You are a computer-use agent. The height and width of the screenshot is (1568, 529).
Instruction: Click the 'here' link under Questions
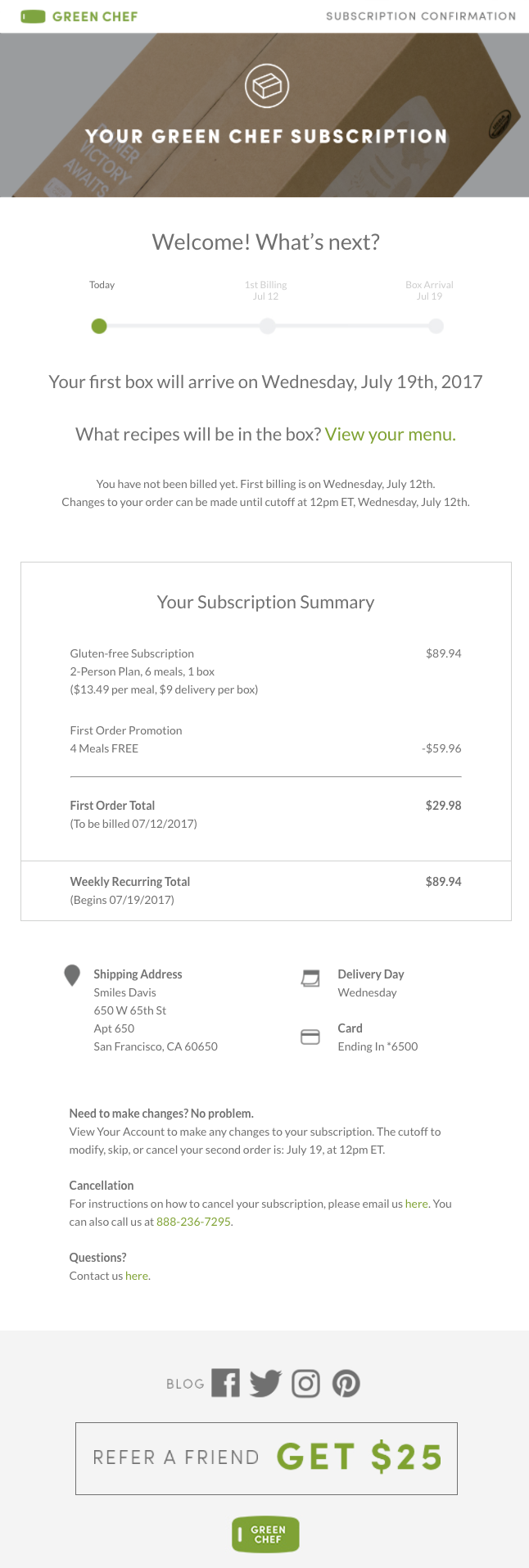pos(137,1276)
